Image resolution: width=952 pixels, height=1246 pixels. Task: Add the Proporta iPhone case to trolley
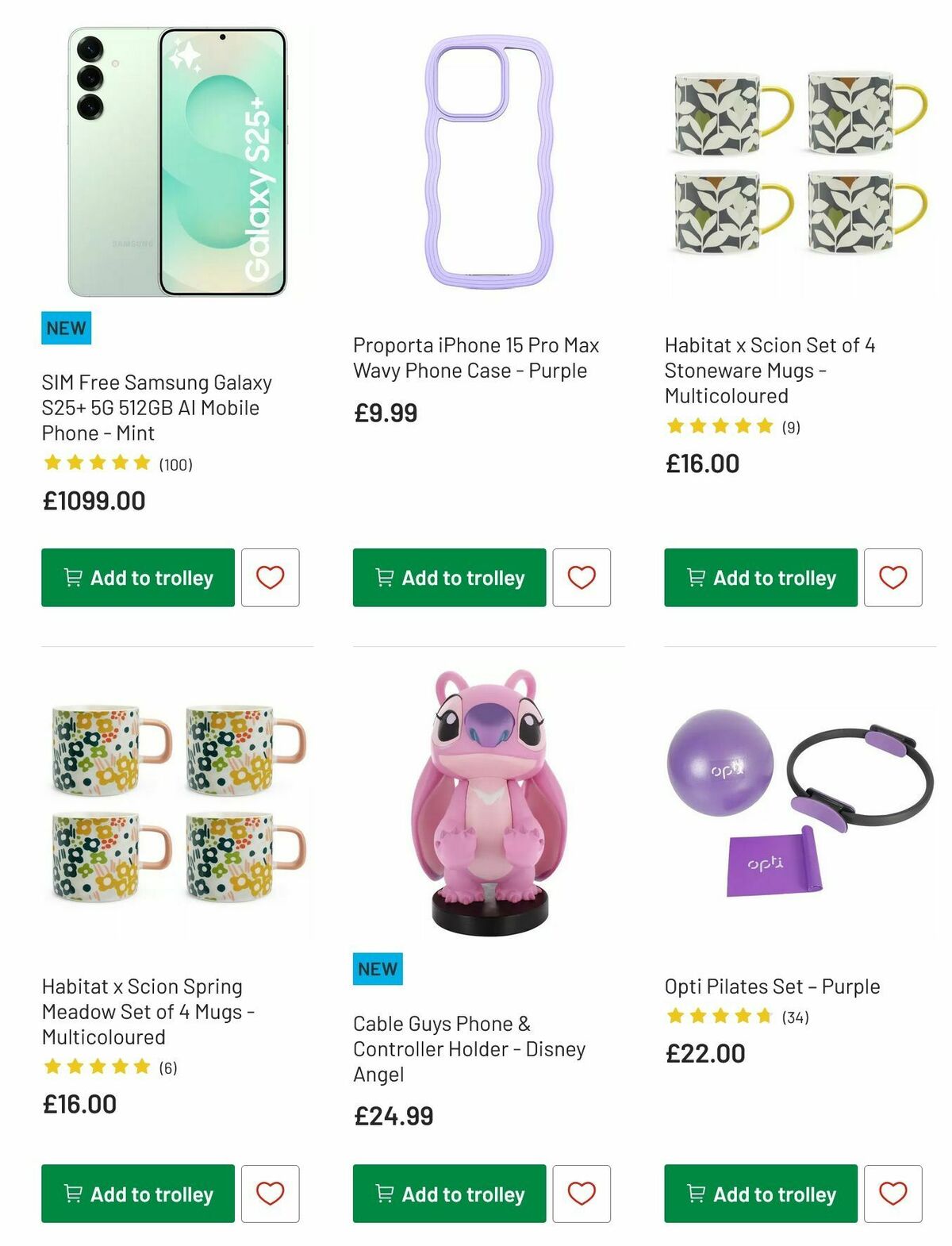tap(448, 577)
